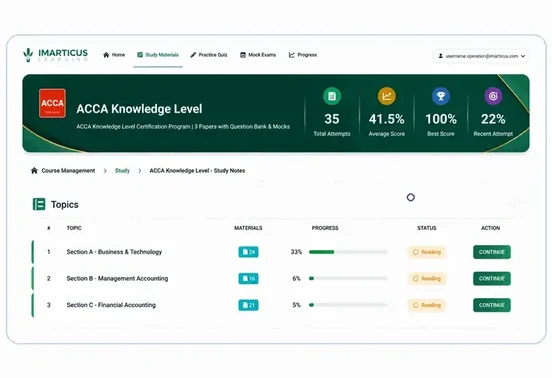Open the Progress page
The width and height of the screenshot is (552, 378).
[x=303, y=55]
